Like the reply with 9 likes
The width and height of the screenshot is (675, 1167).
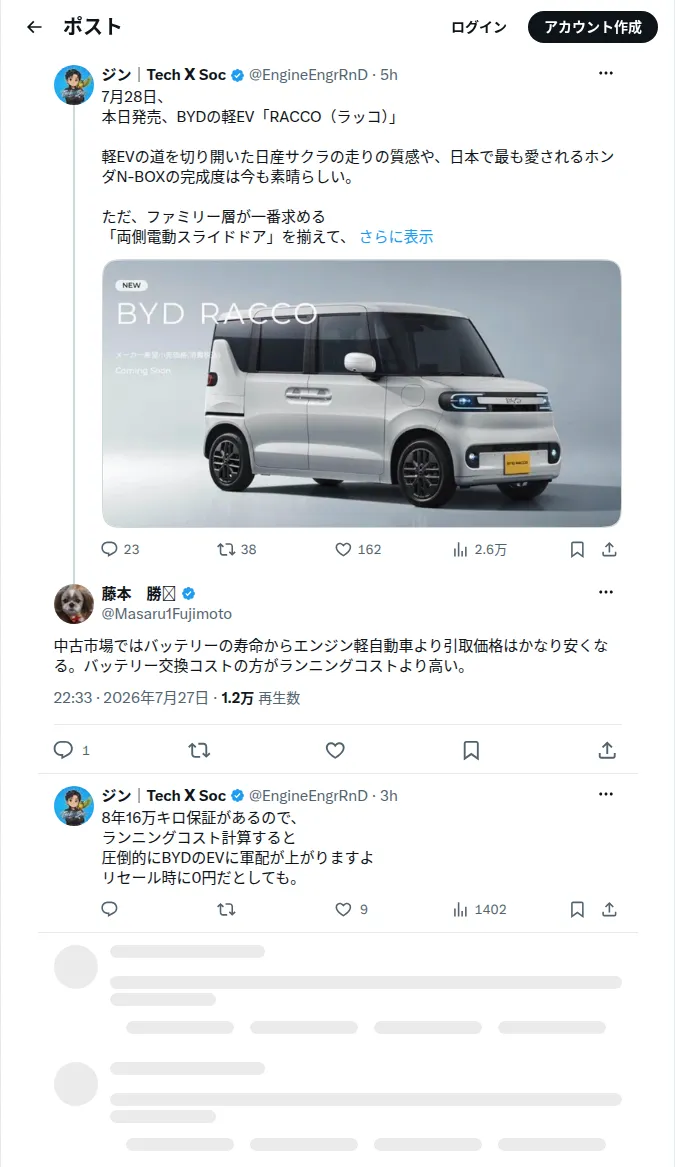pyautogui.click(x=351, y=909)
